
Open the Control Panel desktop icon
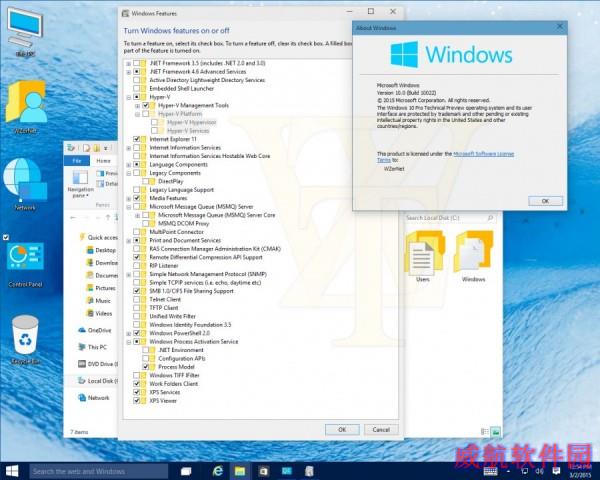pyautogui.click(x=25, y=264)
